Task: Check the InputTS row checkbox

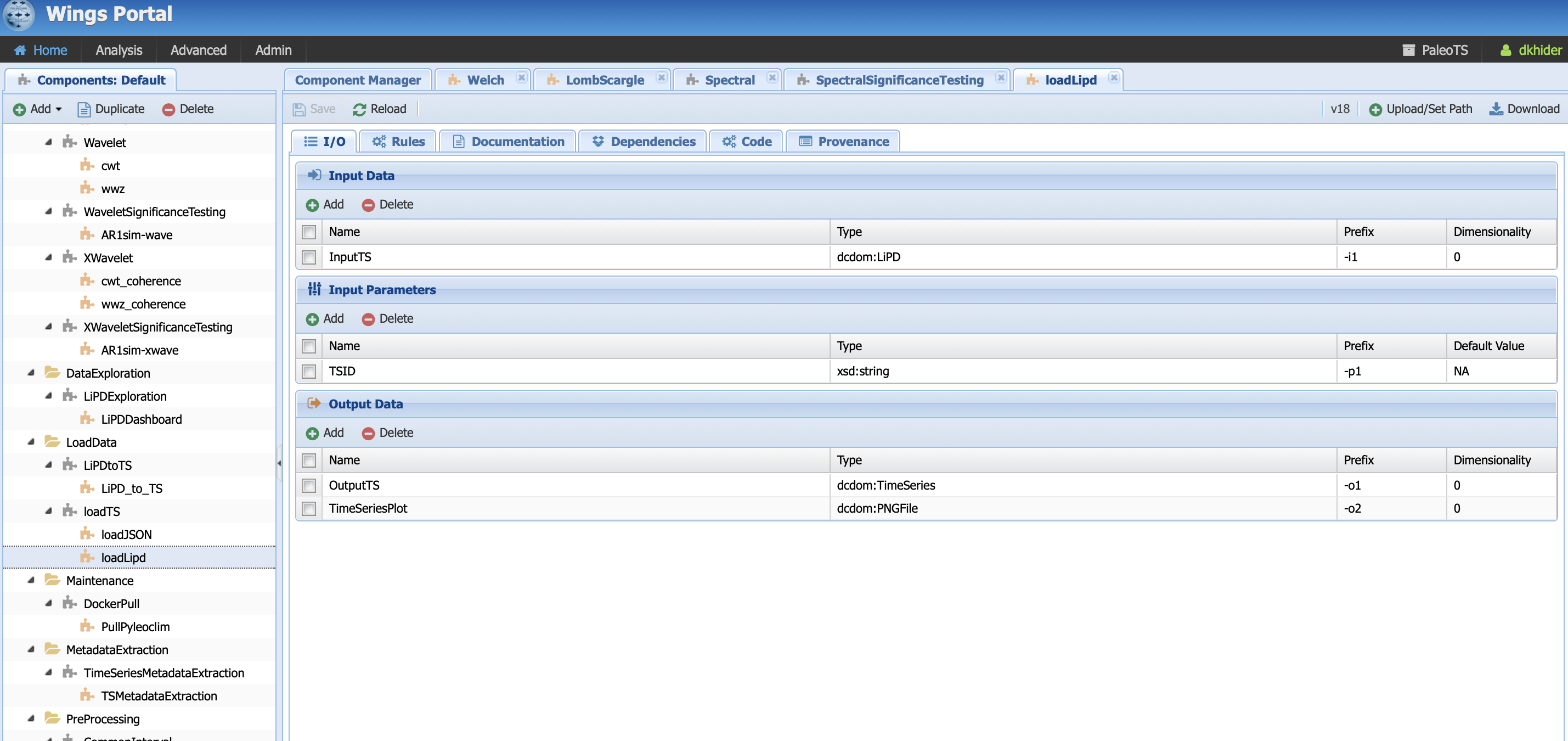Action: 309,257
